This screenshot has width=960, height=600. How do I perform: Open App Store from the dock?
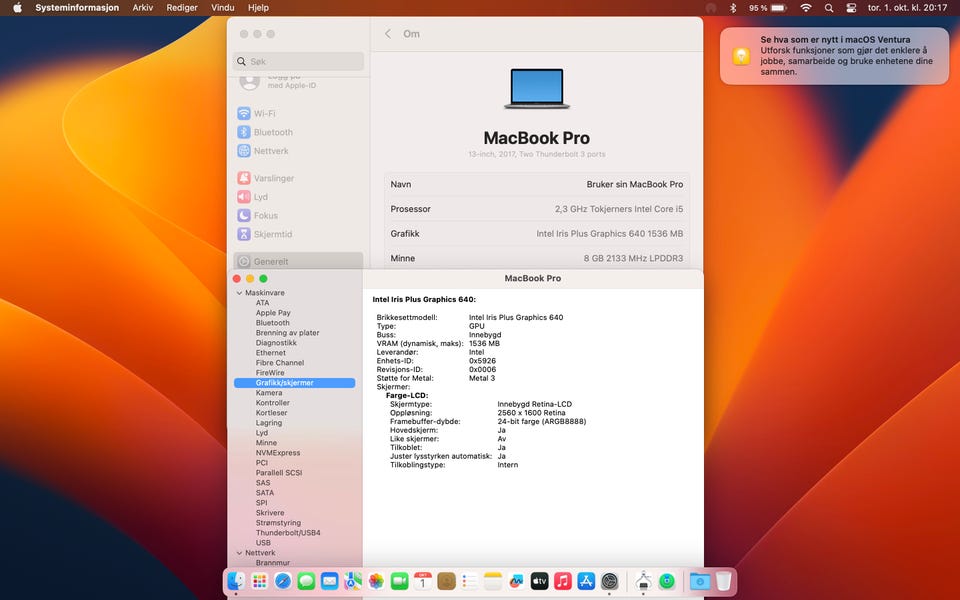point(586,580)
